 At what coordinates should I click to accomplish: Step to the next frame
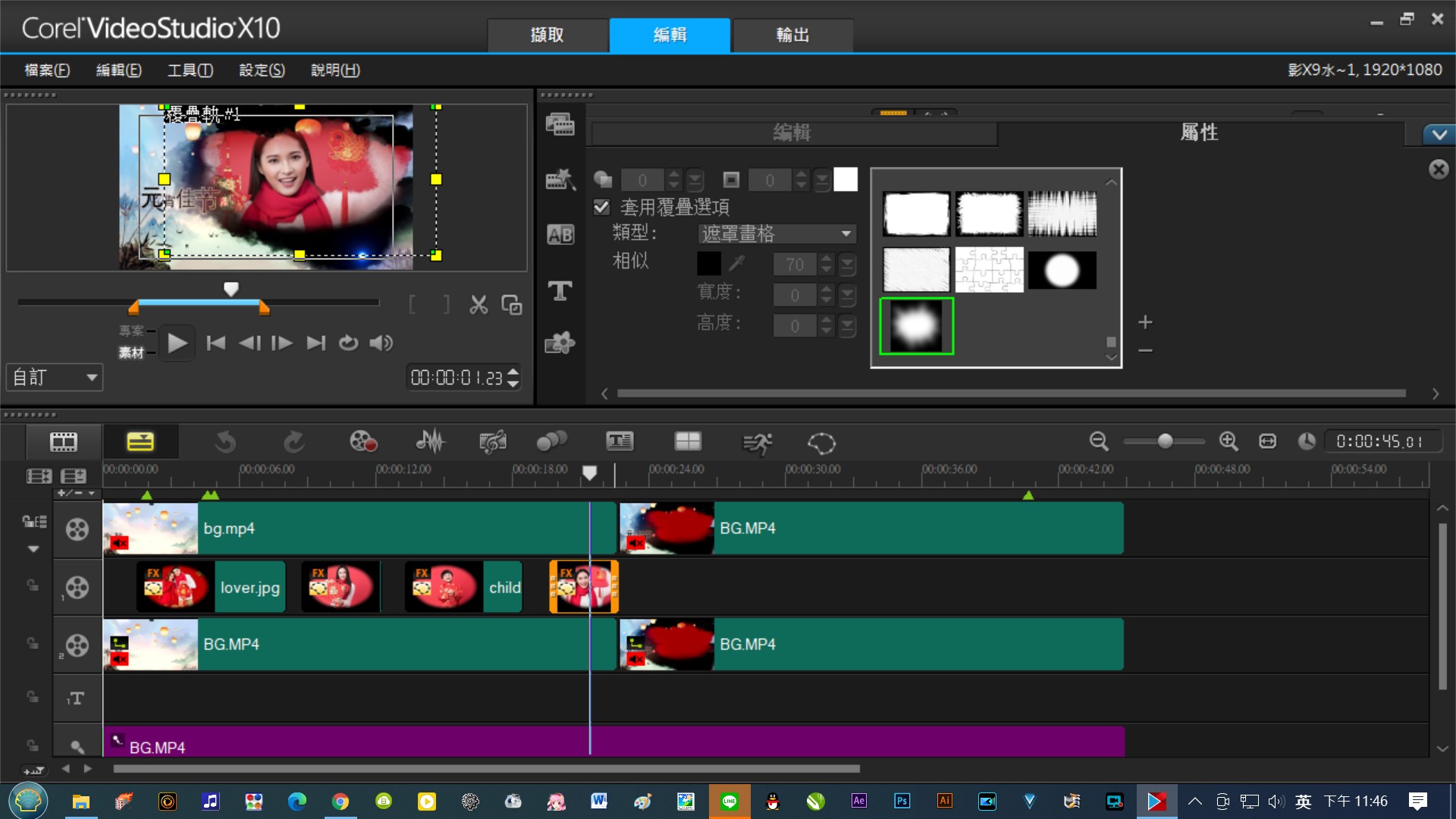click(x=282, y=343)
